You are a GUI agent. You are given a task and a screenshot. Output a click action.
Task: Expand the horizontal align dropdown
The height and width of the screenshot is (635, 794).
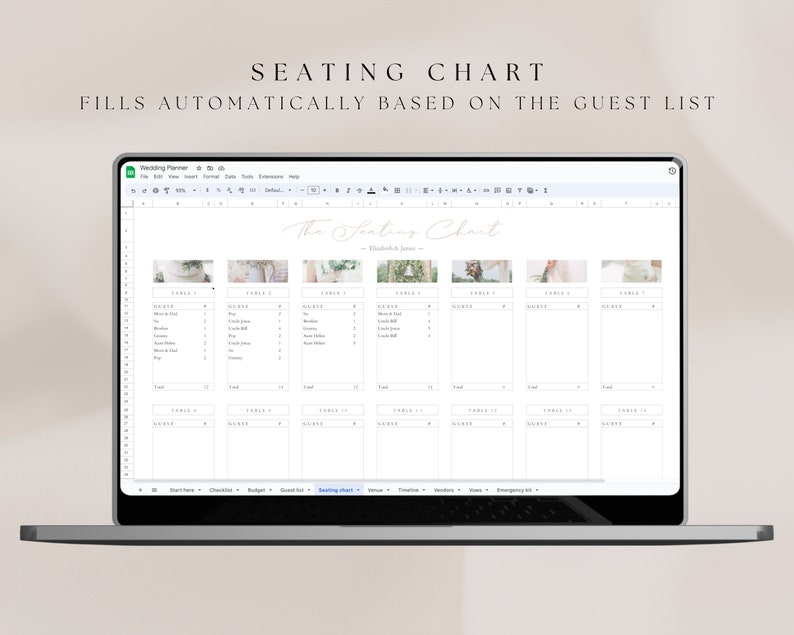pos(428,191)
